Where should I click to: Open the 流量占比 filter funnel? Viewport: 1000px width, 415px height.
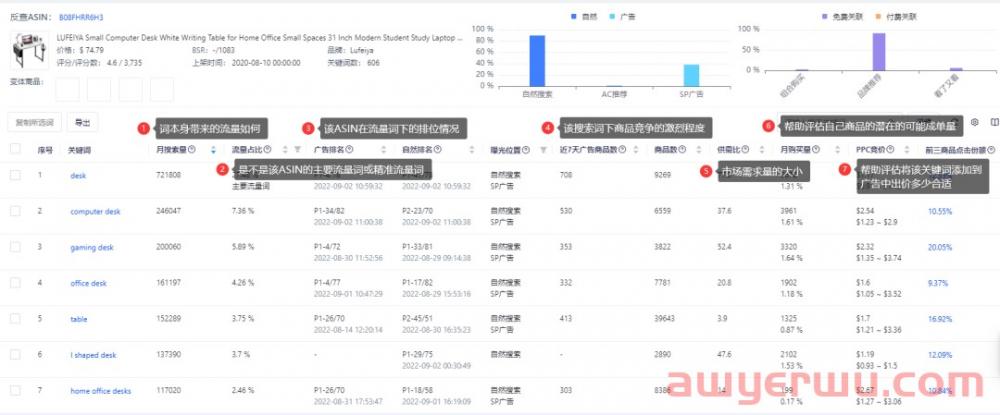point(298,150)
